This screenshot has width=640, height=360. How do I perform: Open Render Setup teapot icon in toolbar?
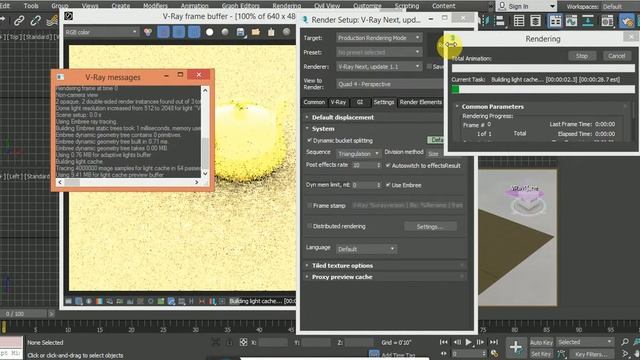pyautogui.click(x=627, y=20)
